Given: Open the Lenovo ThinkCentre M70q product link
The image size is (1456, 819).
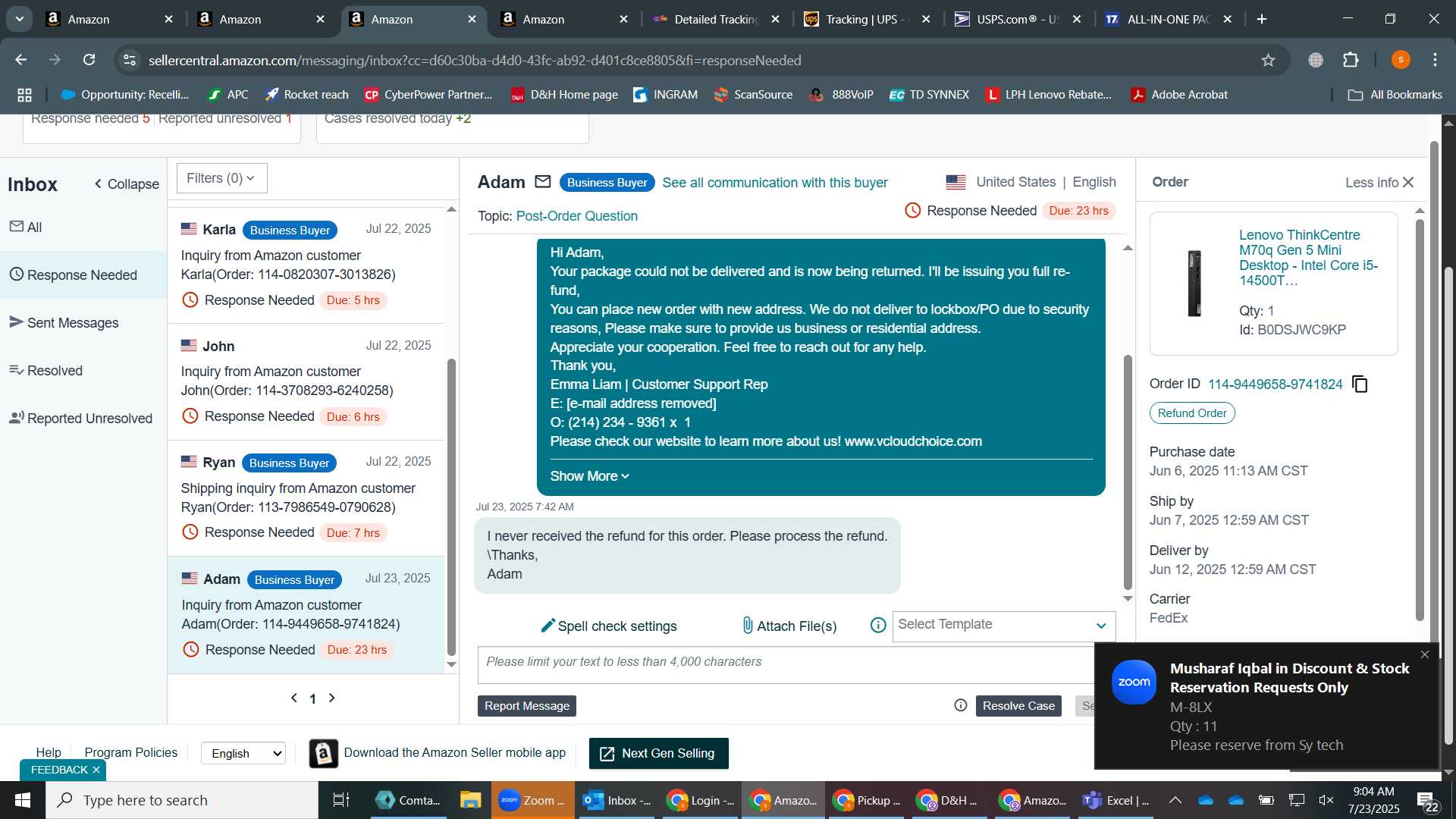Looking at the screenshot, I should [1309, 258].
